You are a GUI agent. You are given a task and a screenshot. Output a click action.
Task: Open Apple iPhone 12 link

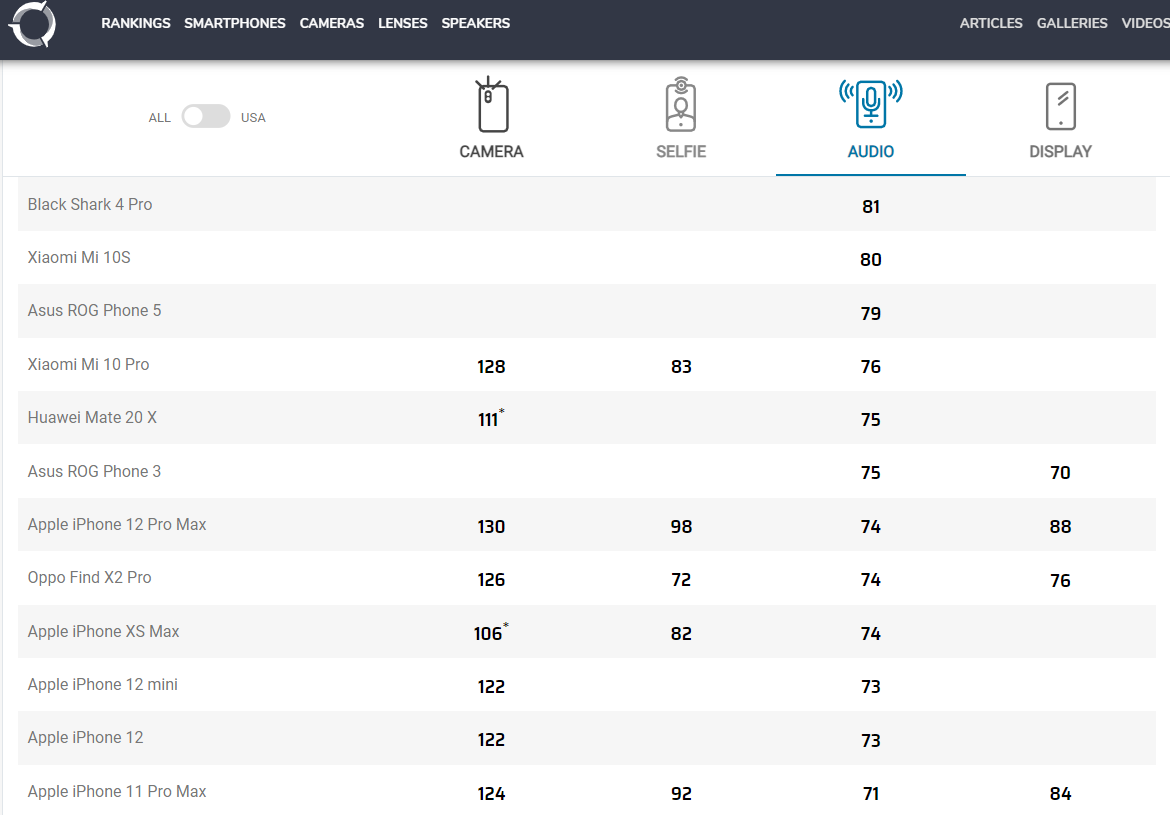(85, 737)
